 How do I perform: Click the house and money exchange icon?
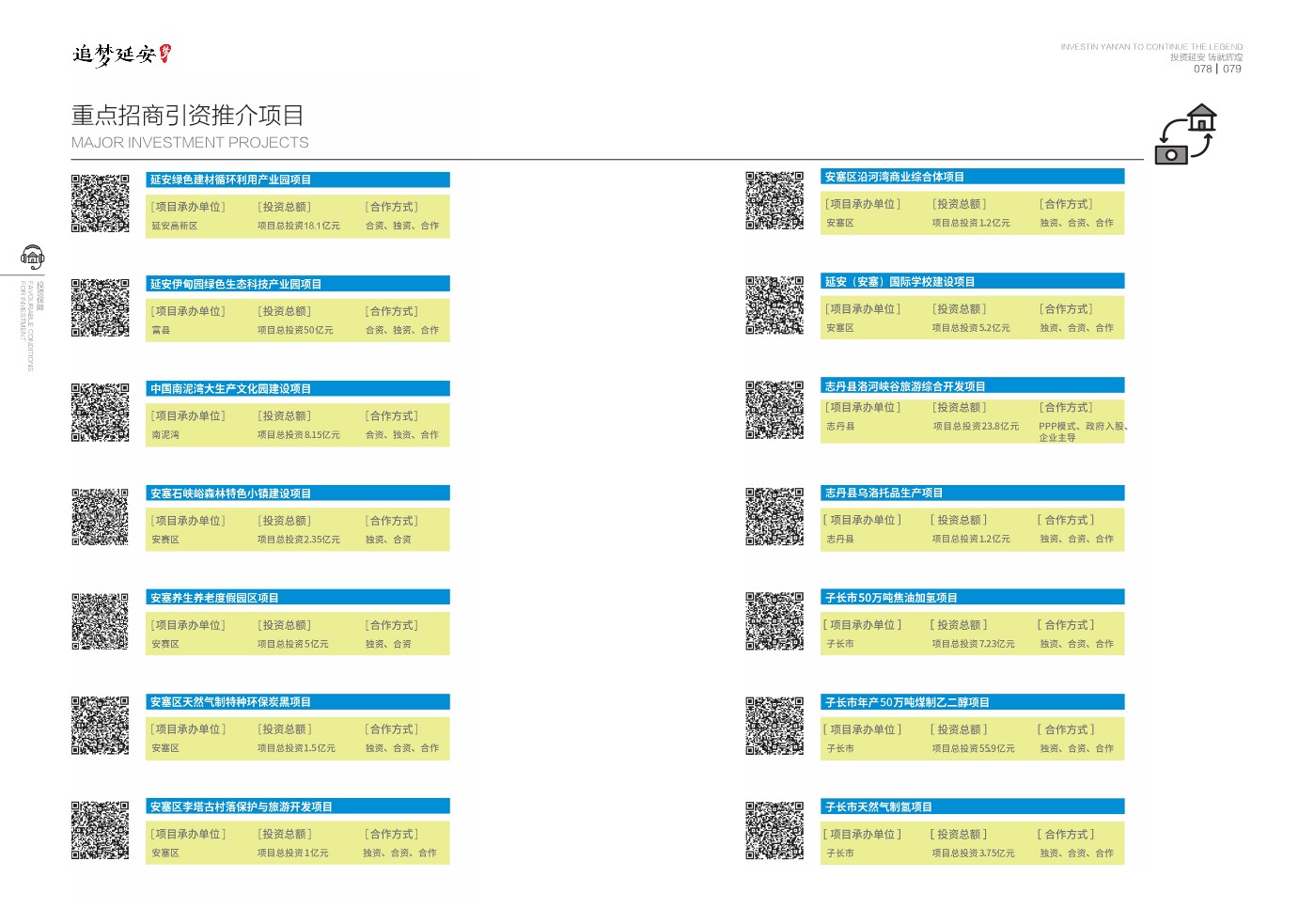[x=1185, y=135]
